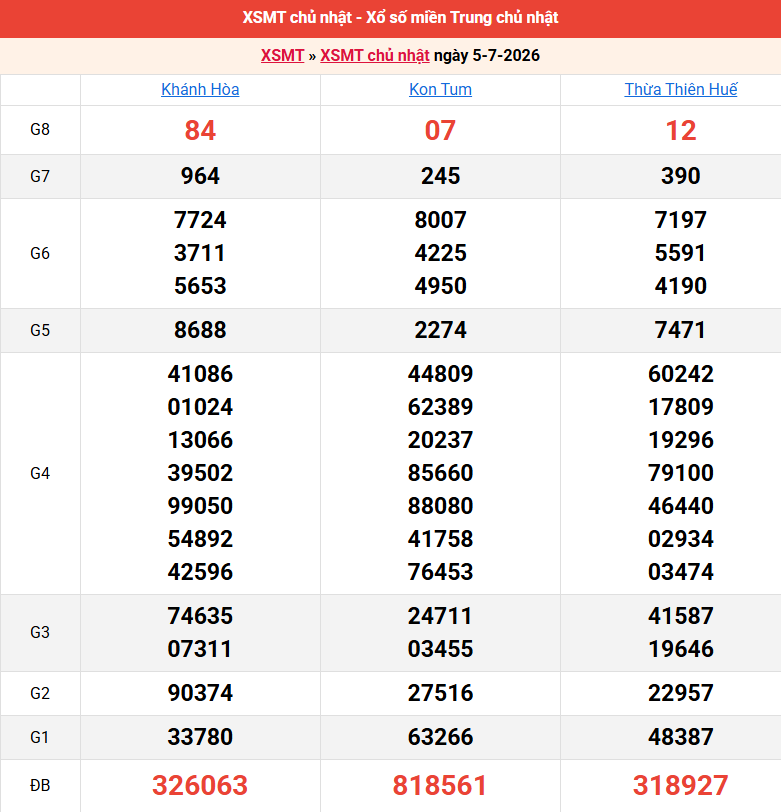Select G4 number 88080
The image size is (781, 812).
[440, 506]
